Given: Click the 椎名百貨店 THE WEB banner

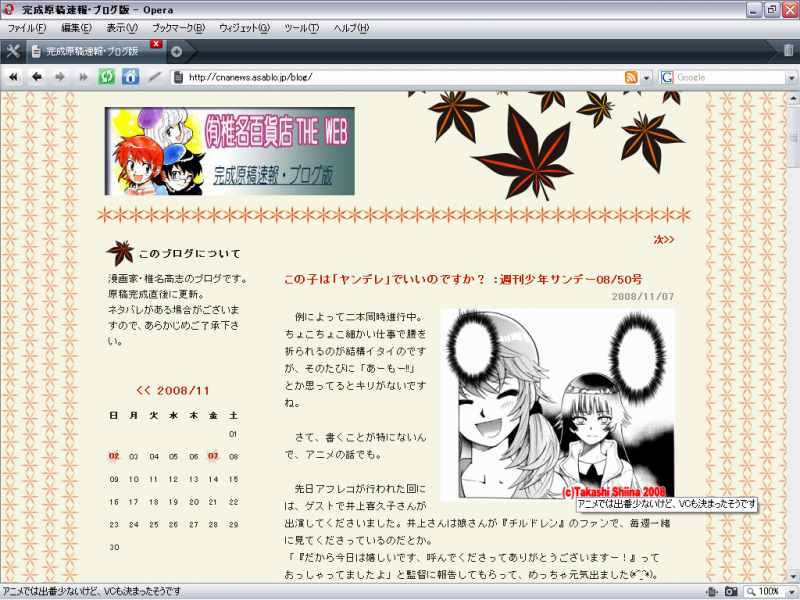Looking at the screenshot, I should point(230,151).
